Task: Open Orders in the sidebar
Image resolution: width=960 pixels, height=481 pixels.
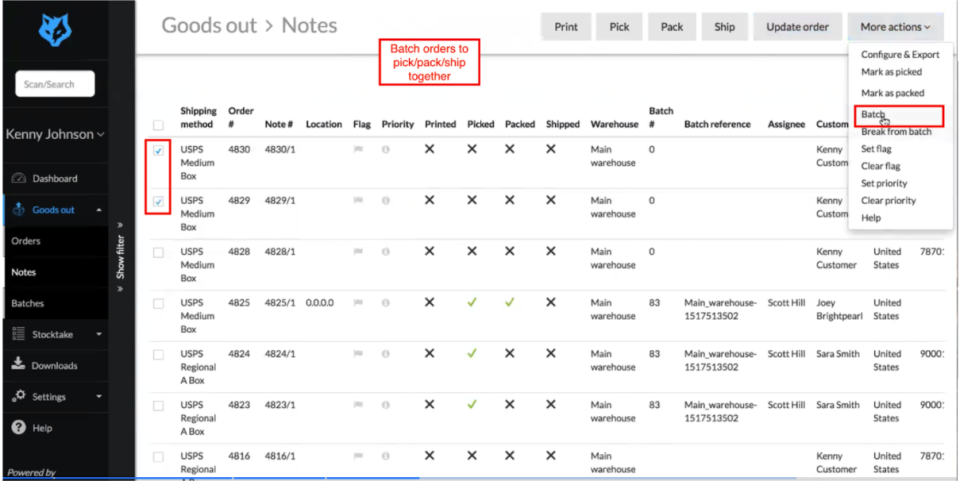Action: pyautogui.click(x=26, y=241)
